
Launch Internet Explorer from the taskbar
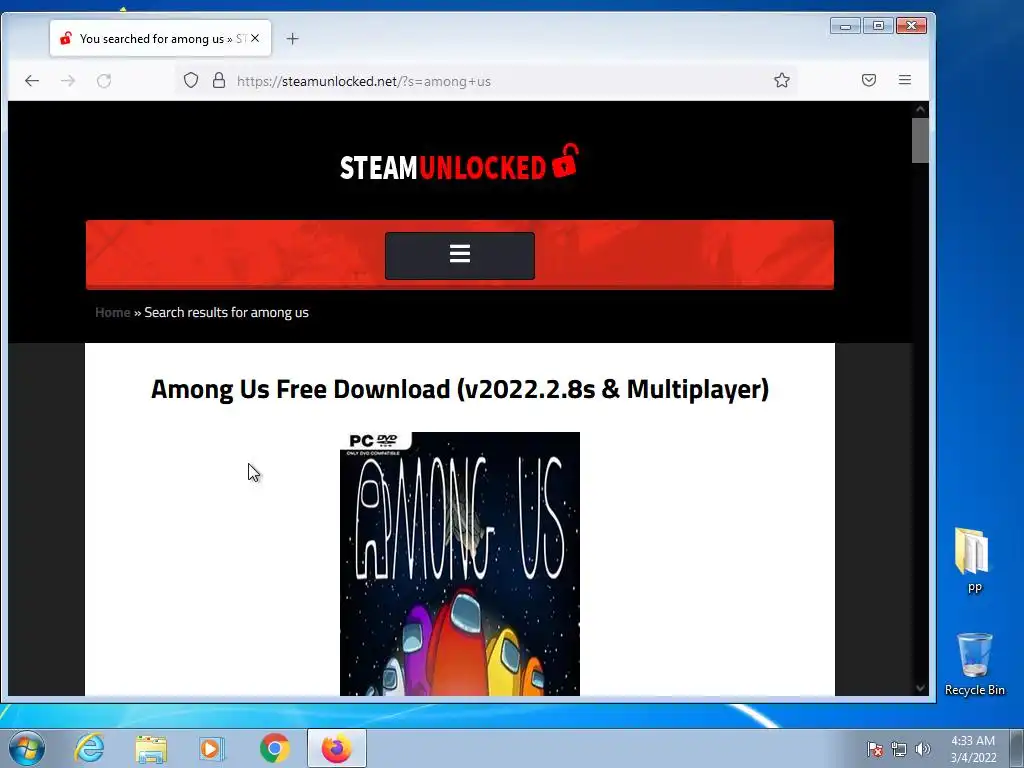point(89,748)
